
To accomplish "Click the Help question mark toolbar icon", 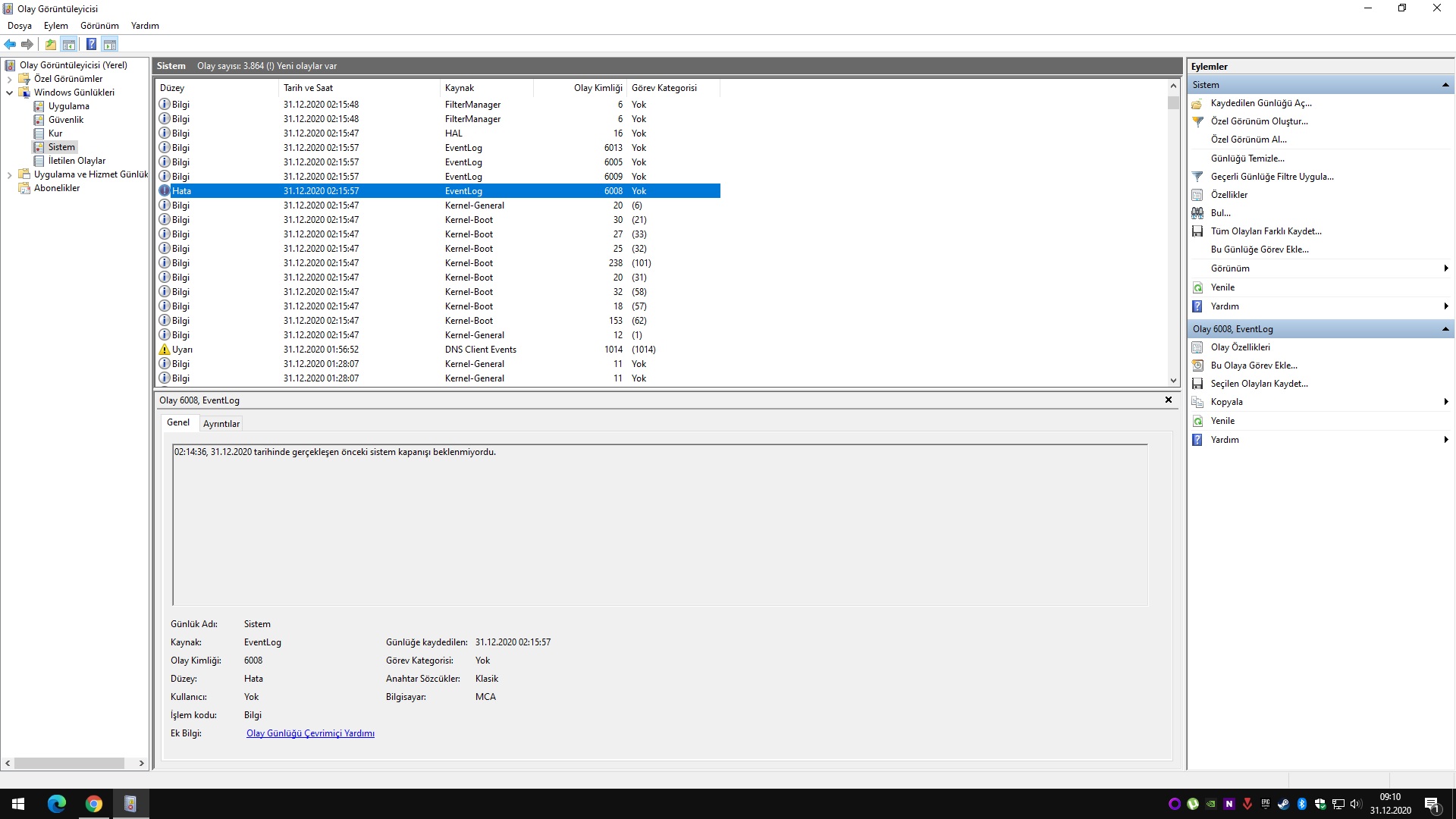I will (91, 44).
